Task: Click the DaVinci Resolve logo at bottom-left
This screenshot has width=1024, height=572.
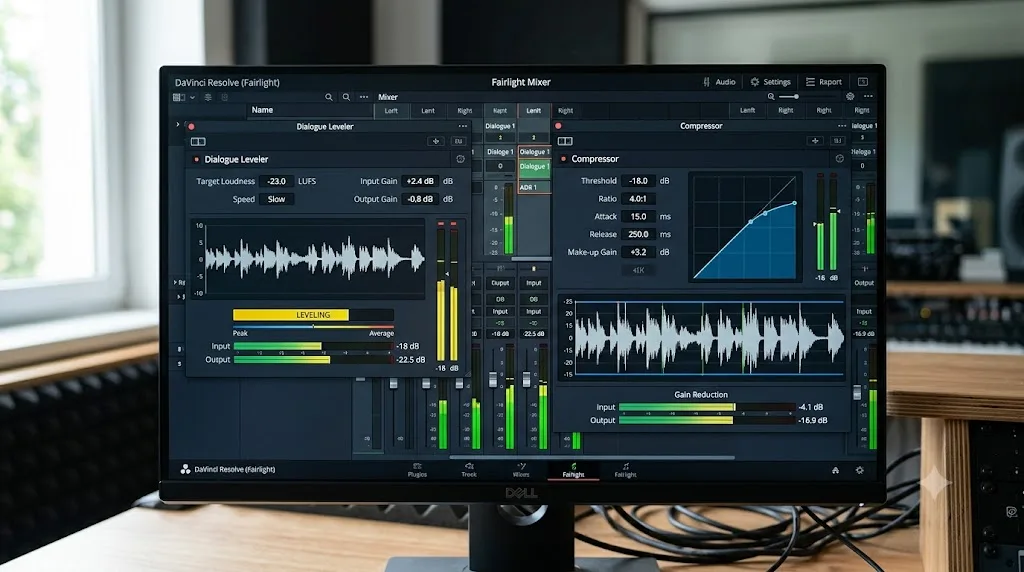Action: 185,469
